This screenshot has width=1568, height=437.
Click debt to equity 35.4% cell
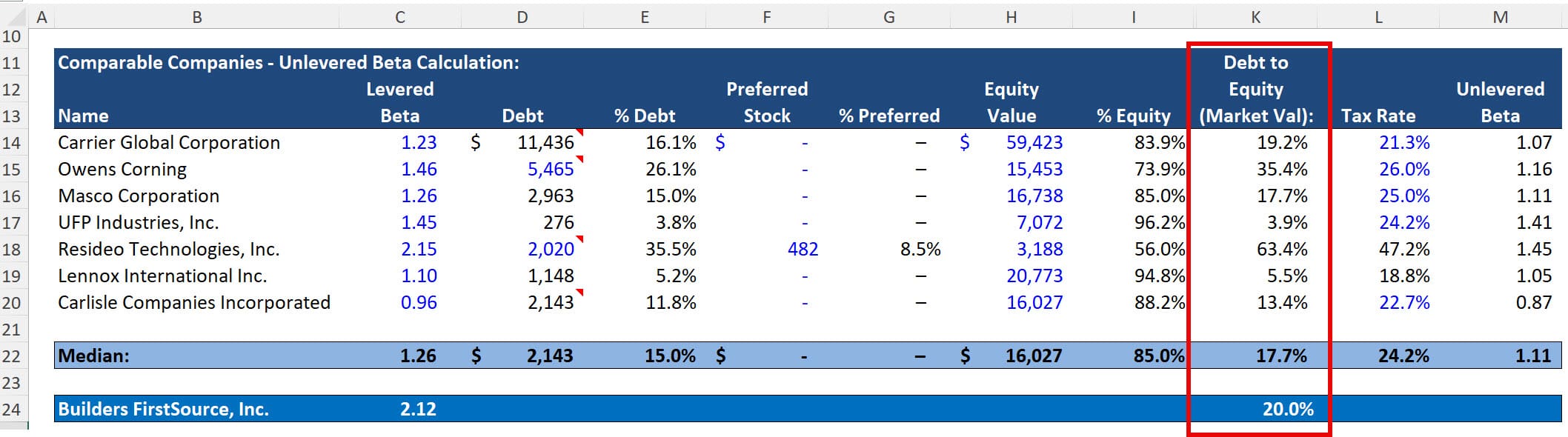[1282, 169]
